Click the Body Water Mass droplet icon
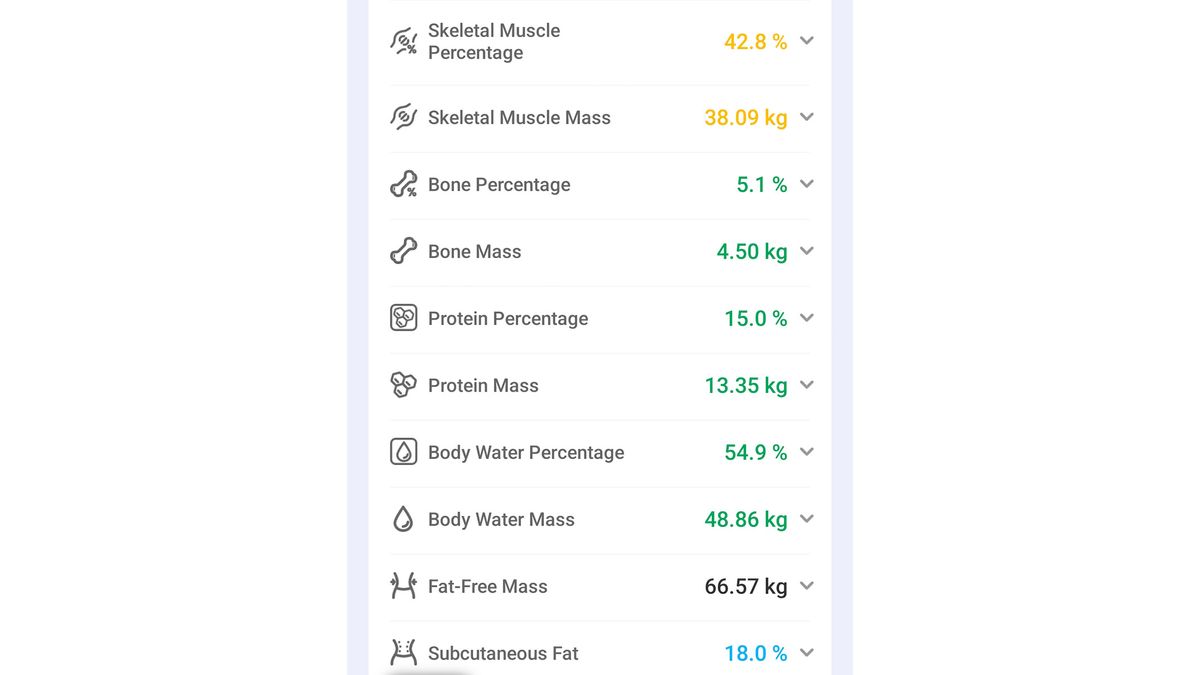This screenshot has height=675, width=1200. tap(403, 519)
